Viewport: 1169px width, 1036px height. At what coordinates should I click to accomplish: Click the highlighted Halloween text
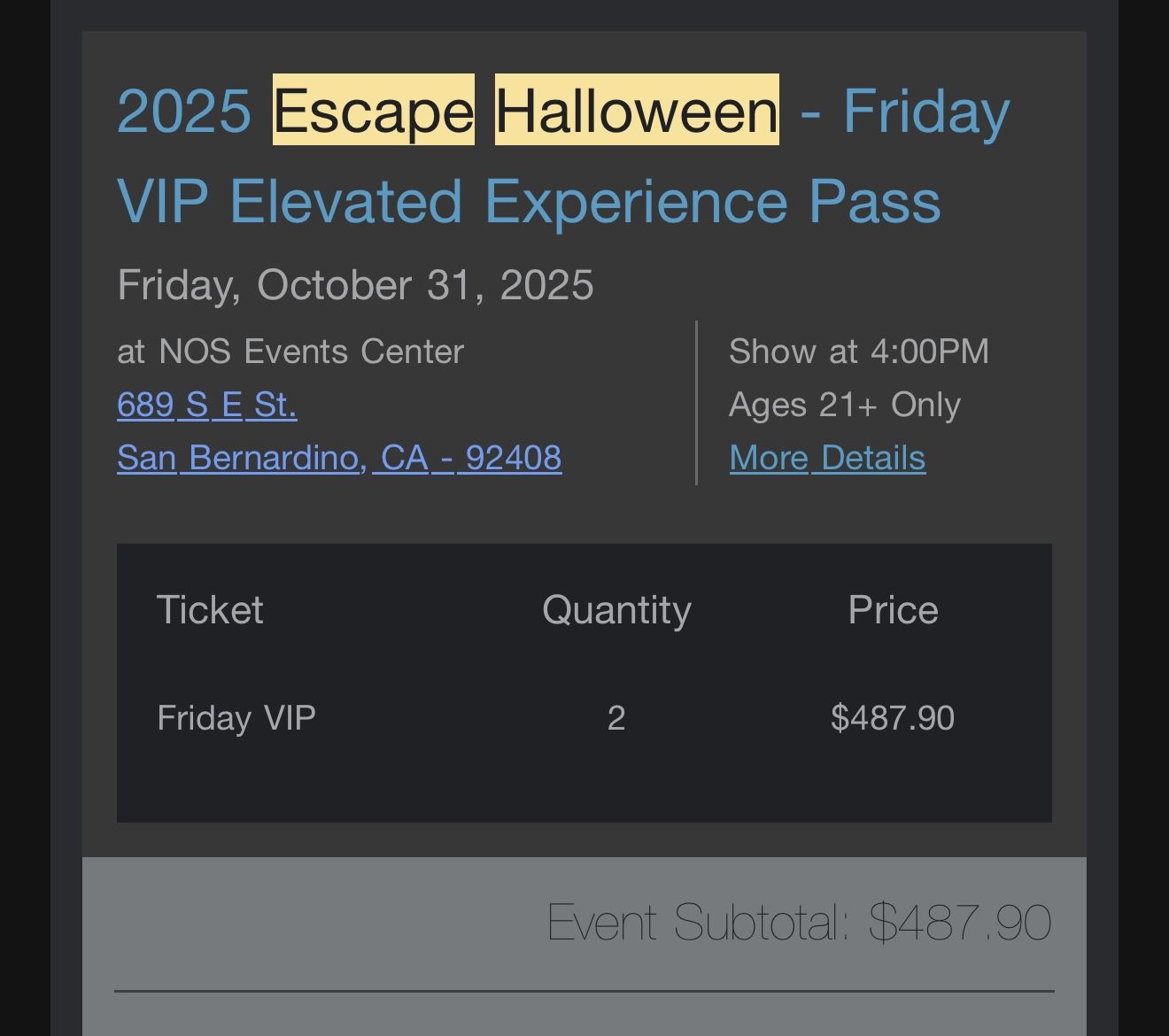[636, 112]
